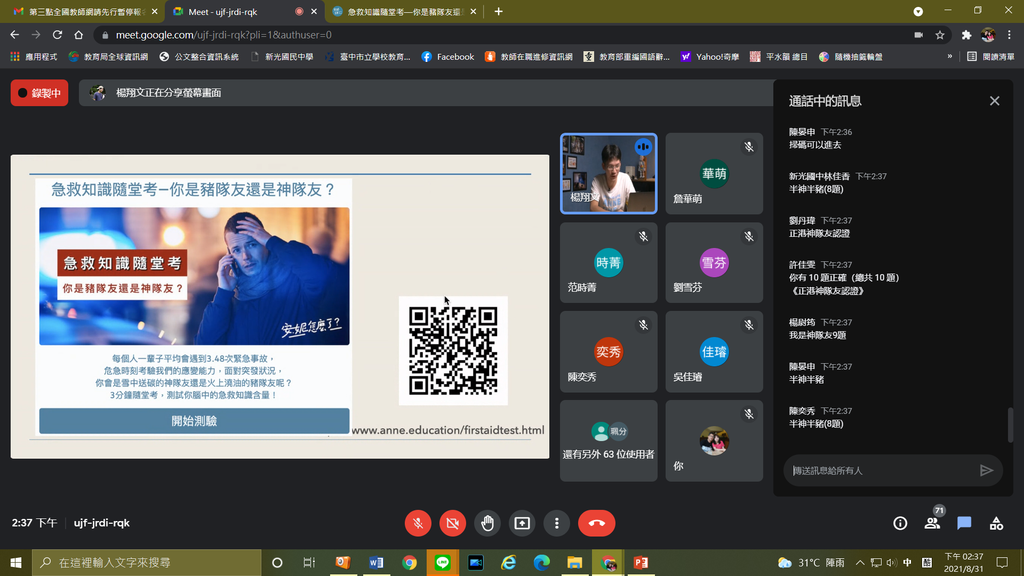Click your own video tile labeled 你

coord(714,441)
